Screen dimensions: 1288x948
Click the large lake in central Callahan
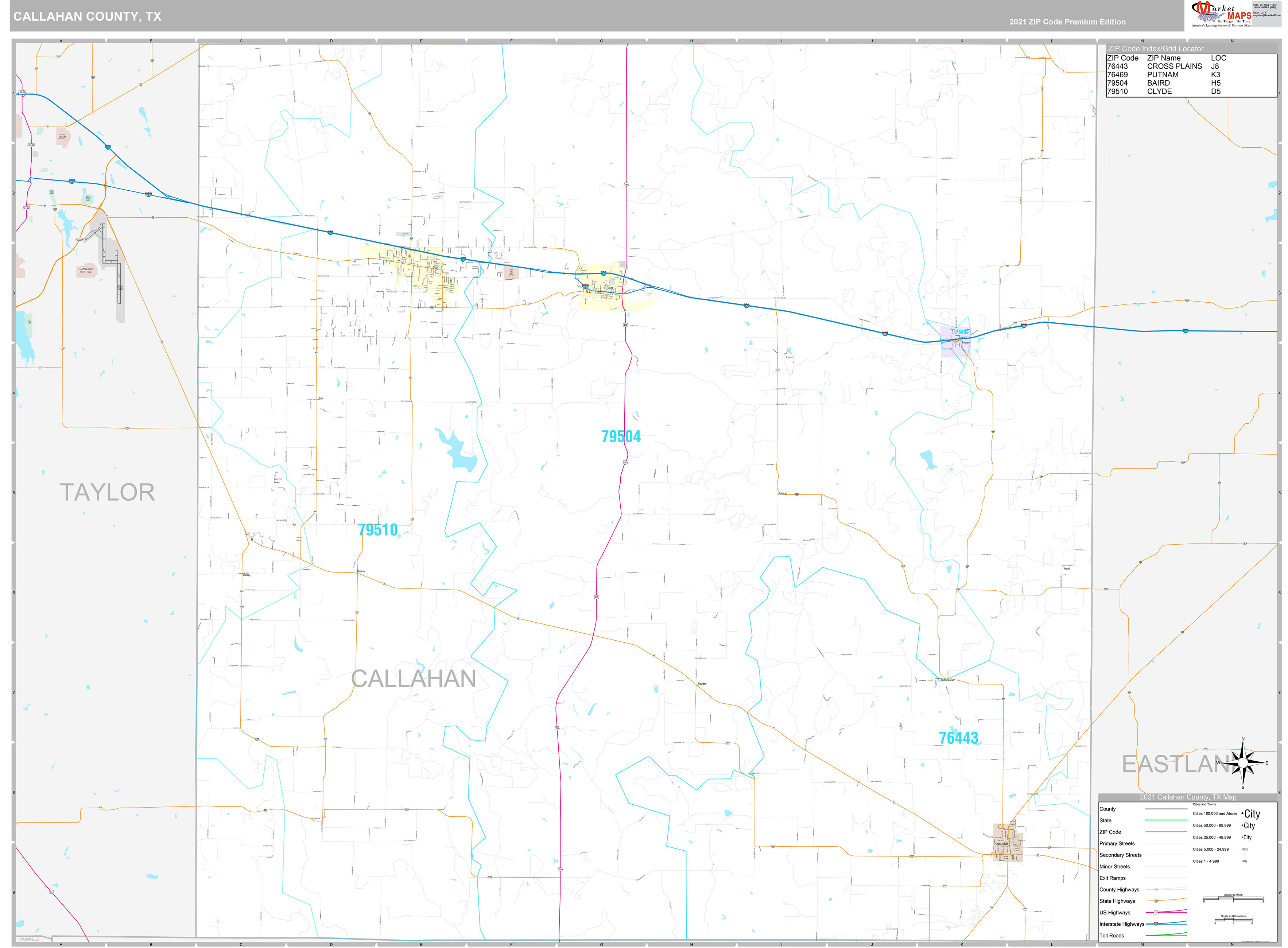tap(457, 449)
